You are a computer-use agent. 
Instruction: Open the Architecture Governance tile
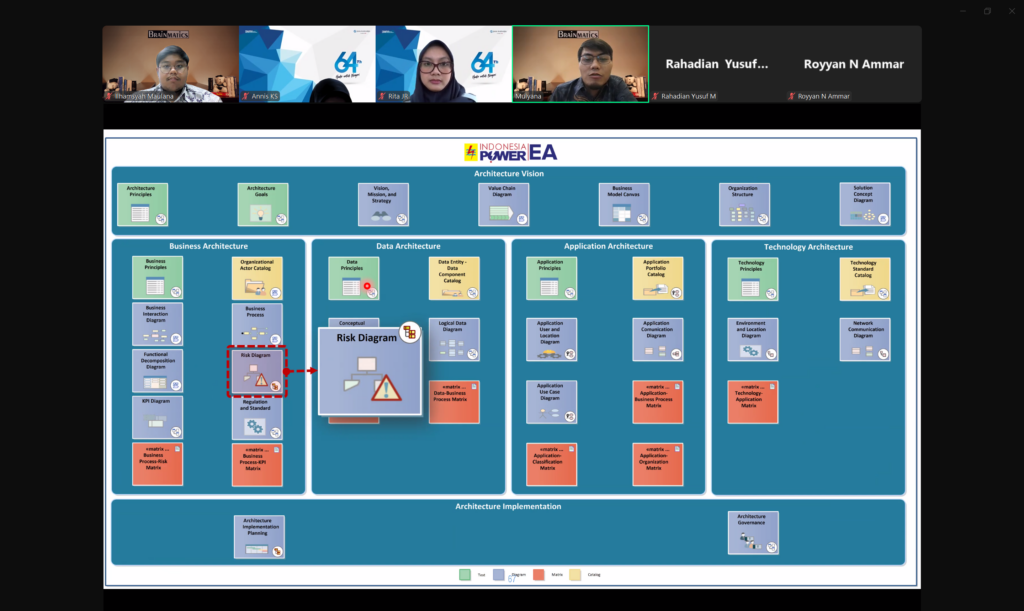(753, 532)
